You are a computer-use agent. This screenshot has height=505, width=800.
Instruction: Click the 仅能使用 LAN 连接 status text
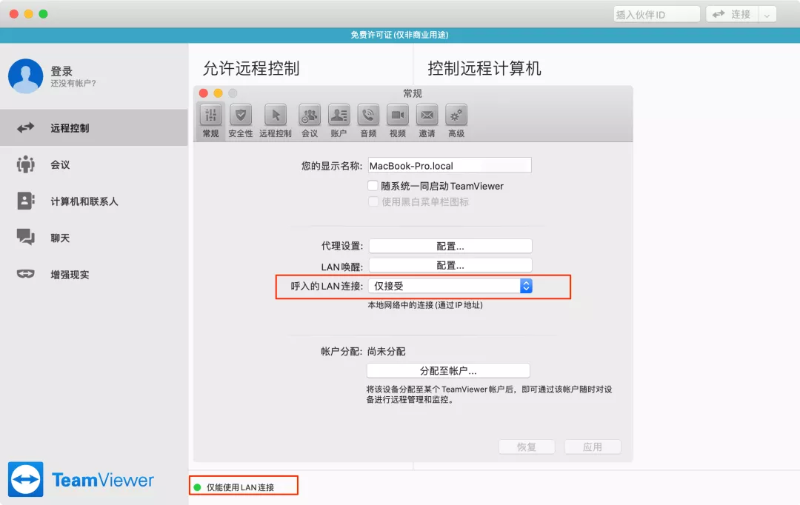click(240, 487)
